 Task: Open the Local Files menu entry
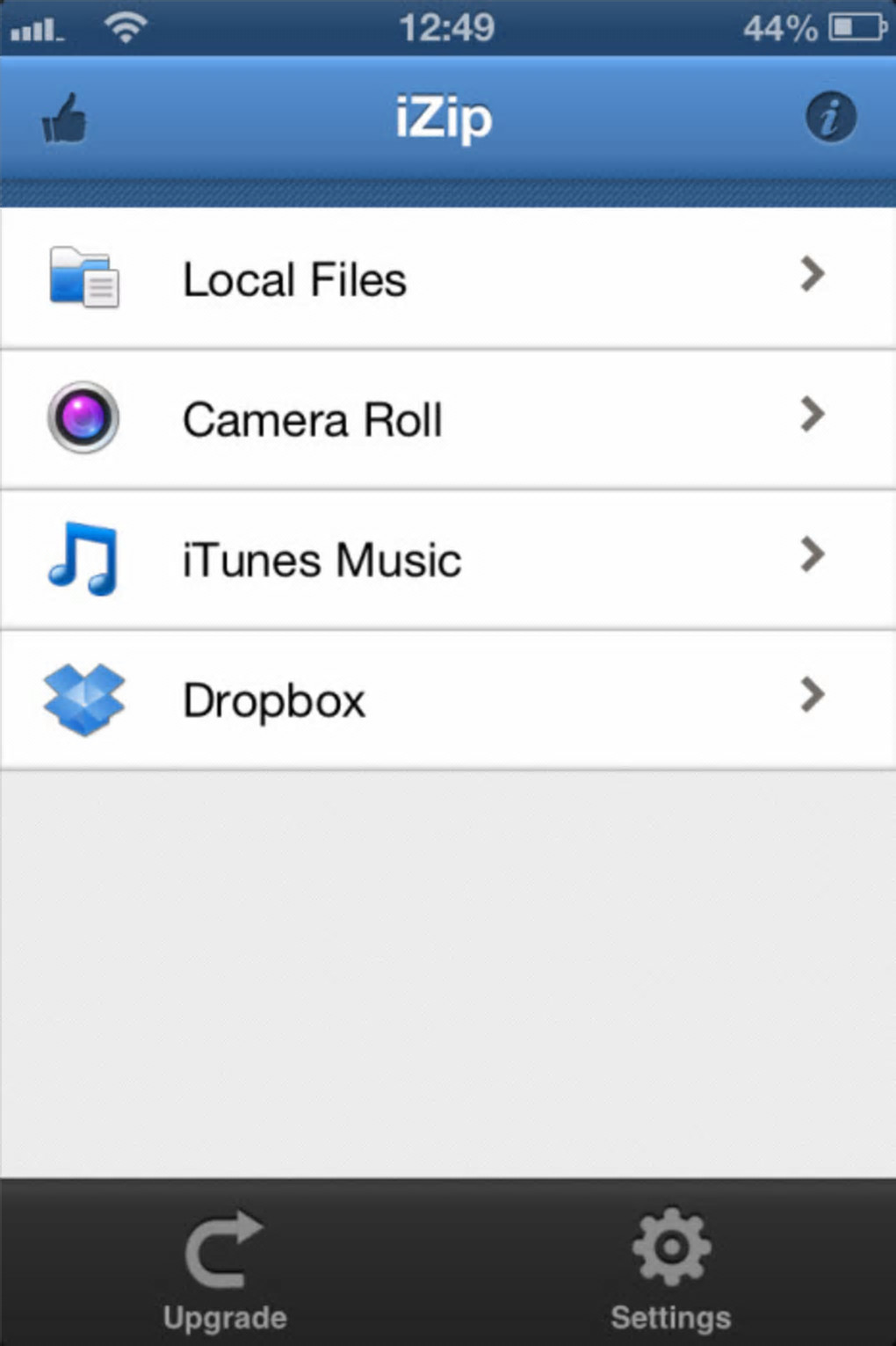(x=294, y=280)
